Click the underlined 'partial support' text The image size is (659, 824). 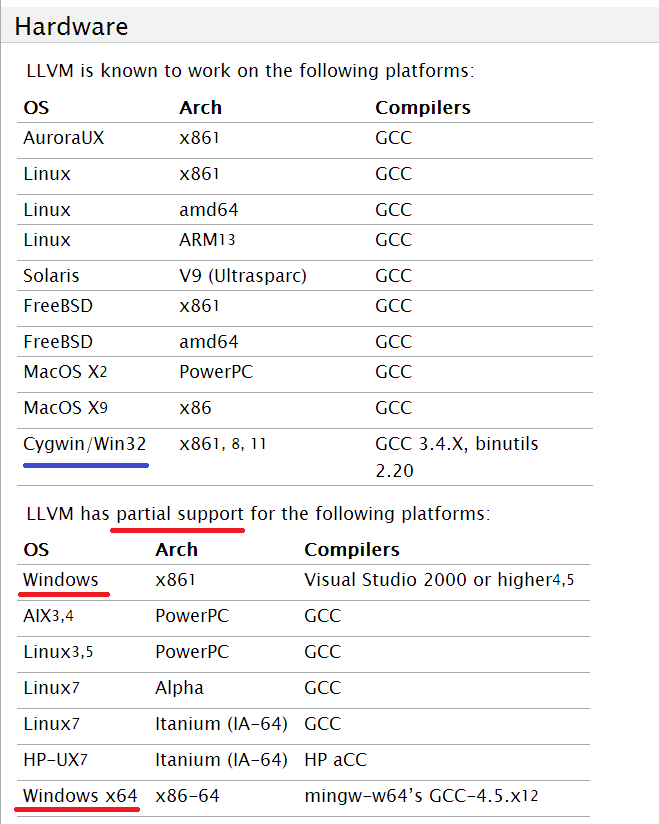pos(180,513)
